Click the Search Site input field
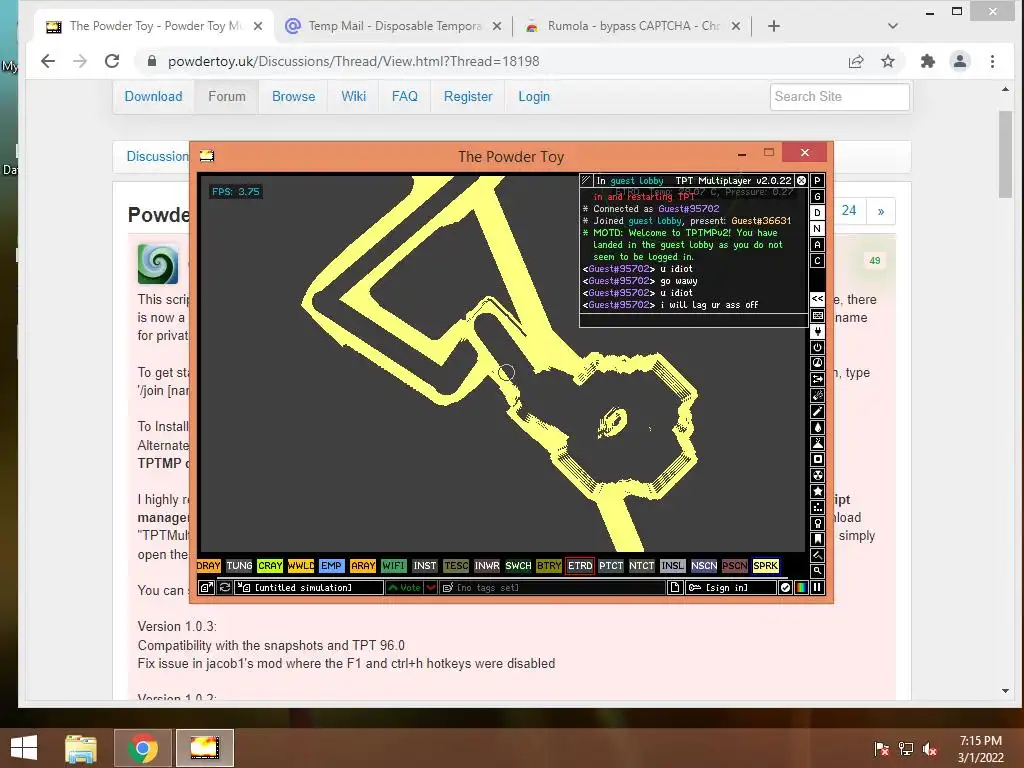Screen dimensions: 1024x768 [x=840, y=97]
